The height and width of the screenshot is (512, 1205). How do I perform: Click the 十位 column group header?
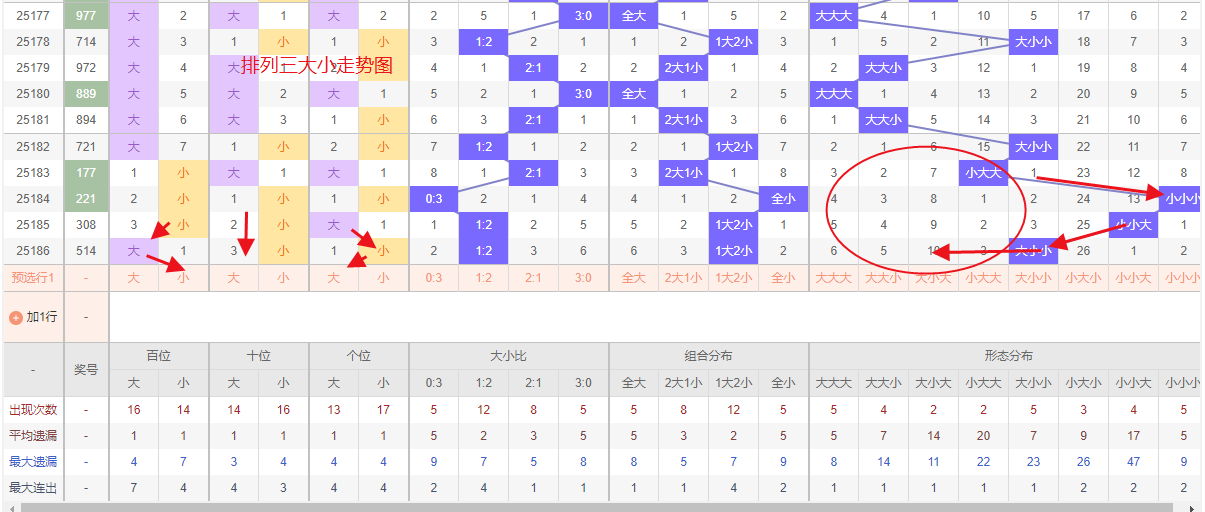259,356
